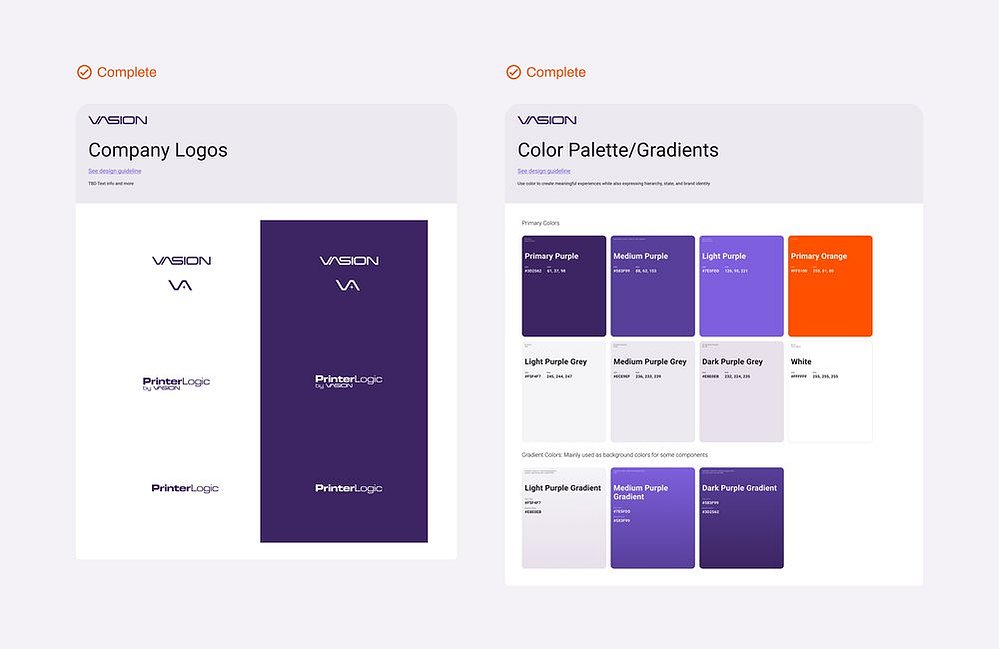Select the dark Vasion wordmark on white background
Screen dimensions: 999x649
point(182,260)
